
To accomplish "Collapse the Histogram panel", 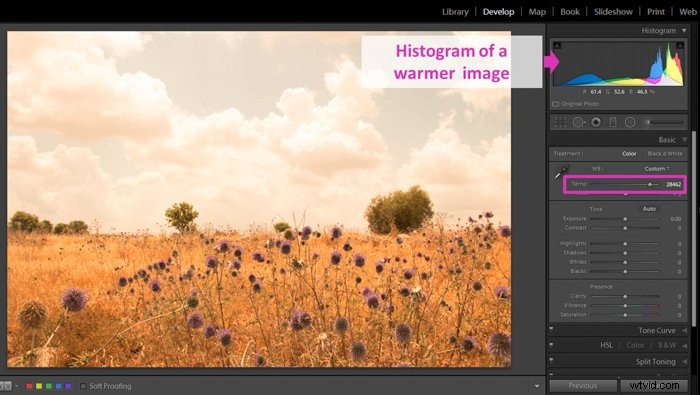I will (684, 30).
